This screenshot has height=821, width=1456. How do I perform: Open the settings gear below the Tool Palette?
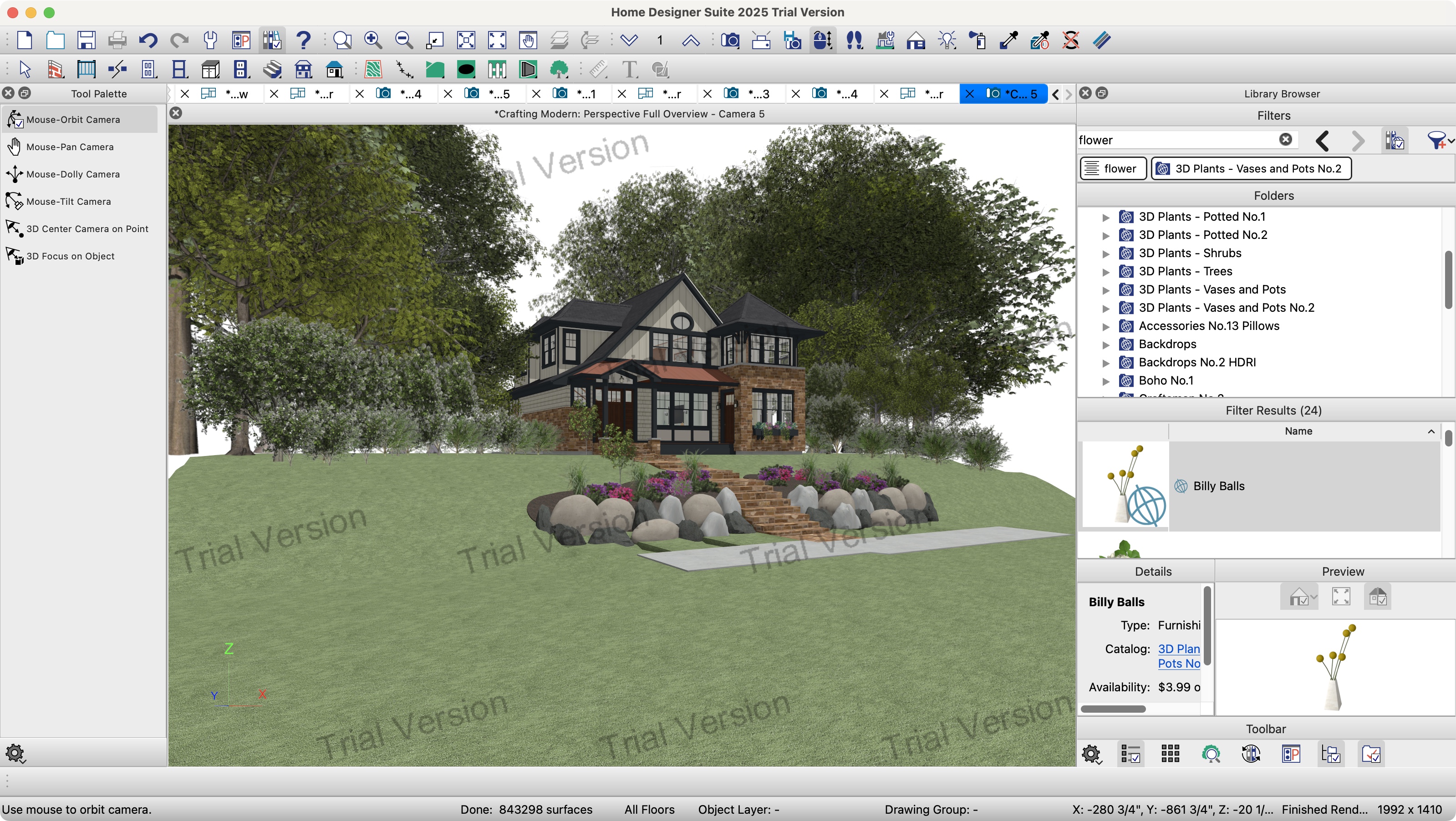15,754
